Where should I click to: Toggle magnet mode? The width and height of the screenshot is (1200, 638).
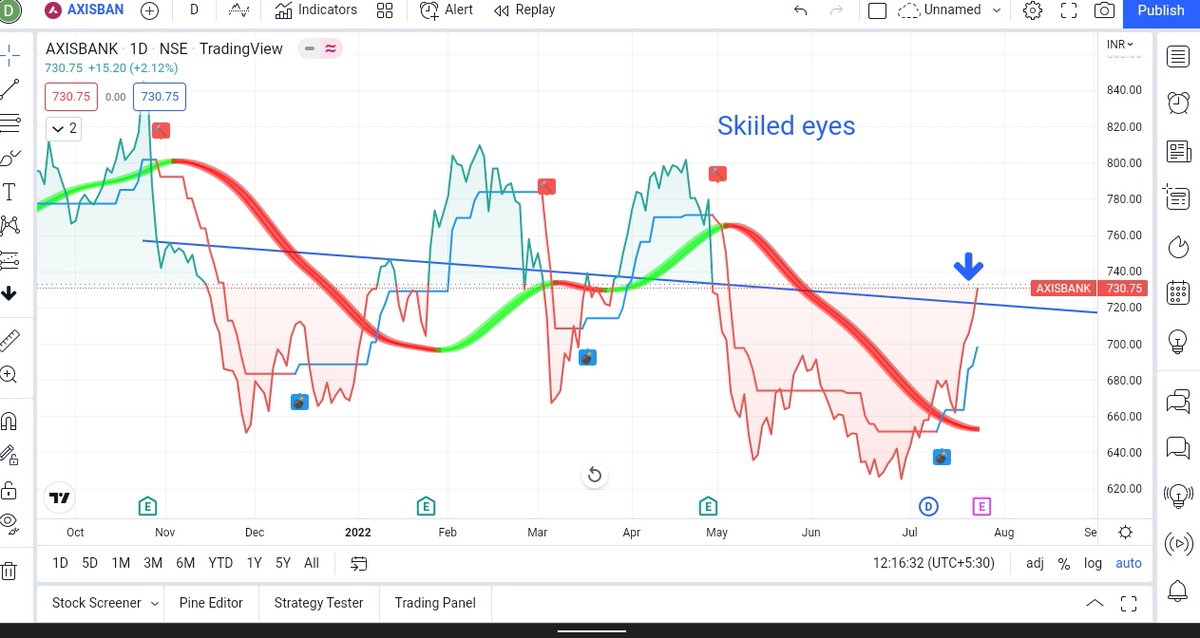coord(9,421)
